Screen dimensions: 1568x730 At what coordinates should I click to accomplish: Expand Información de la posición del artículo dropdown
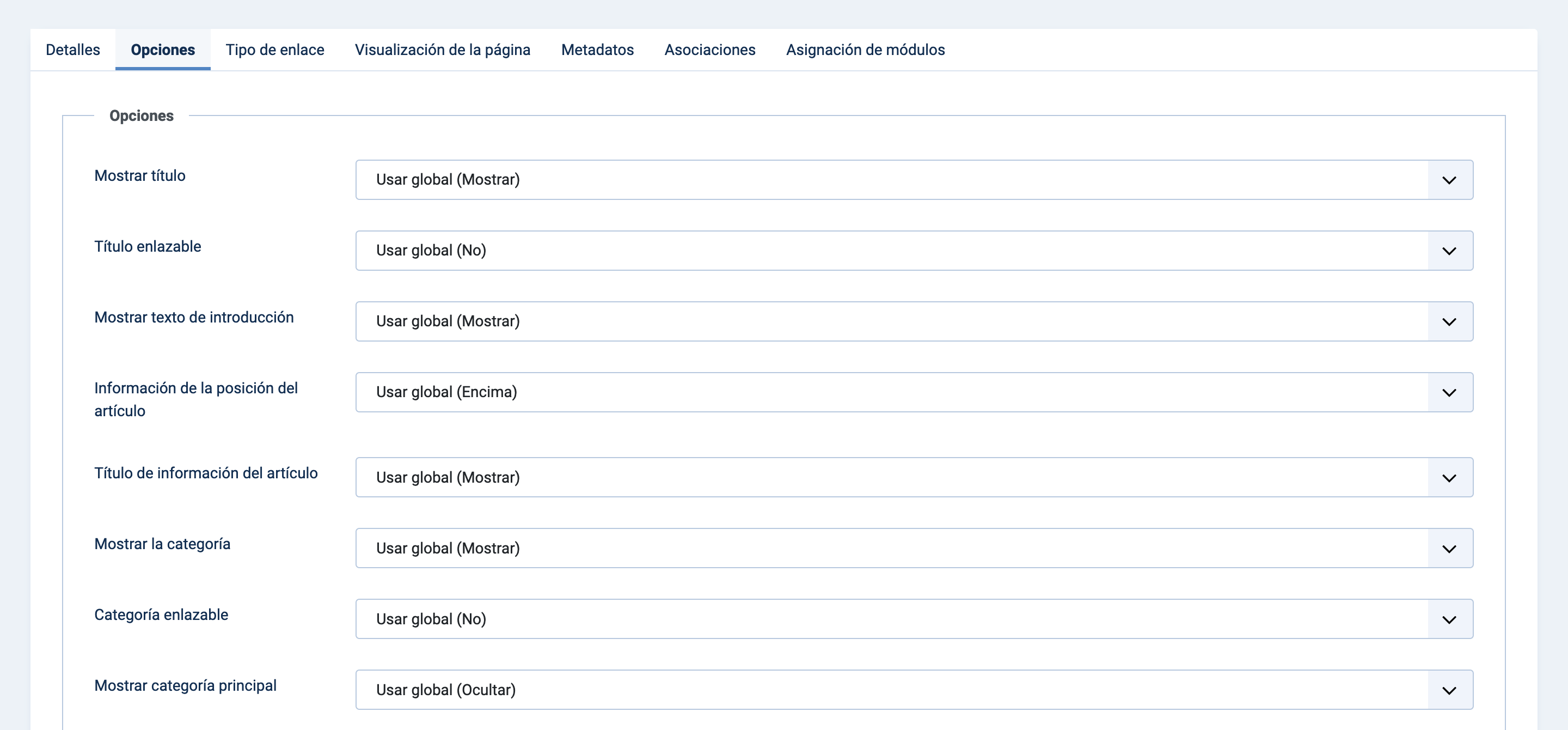(x=914, y=392)
